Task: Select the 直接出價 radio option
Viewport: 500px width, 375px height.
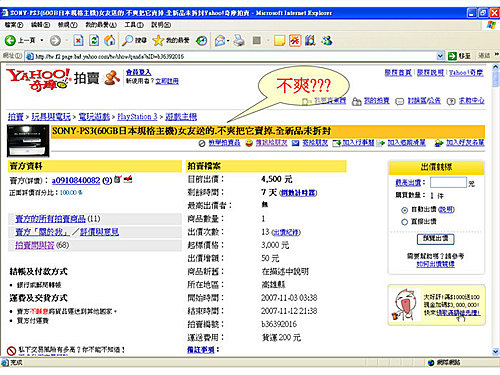Action: pos(404,222)
